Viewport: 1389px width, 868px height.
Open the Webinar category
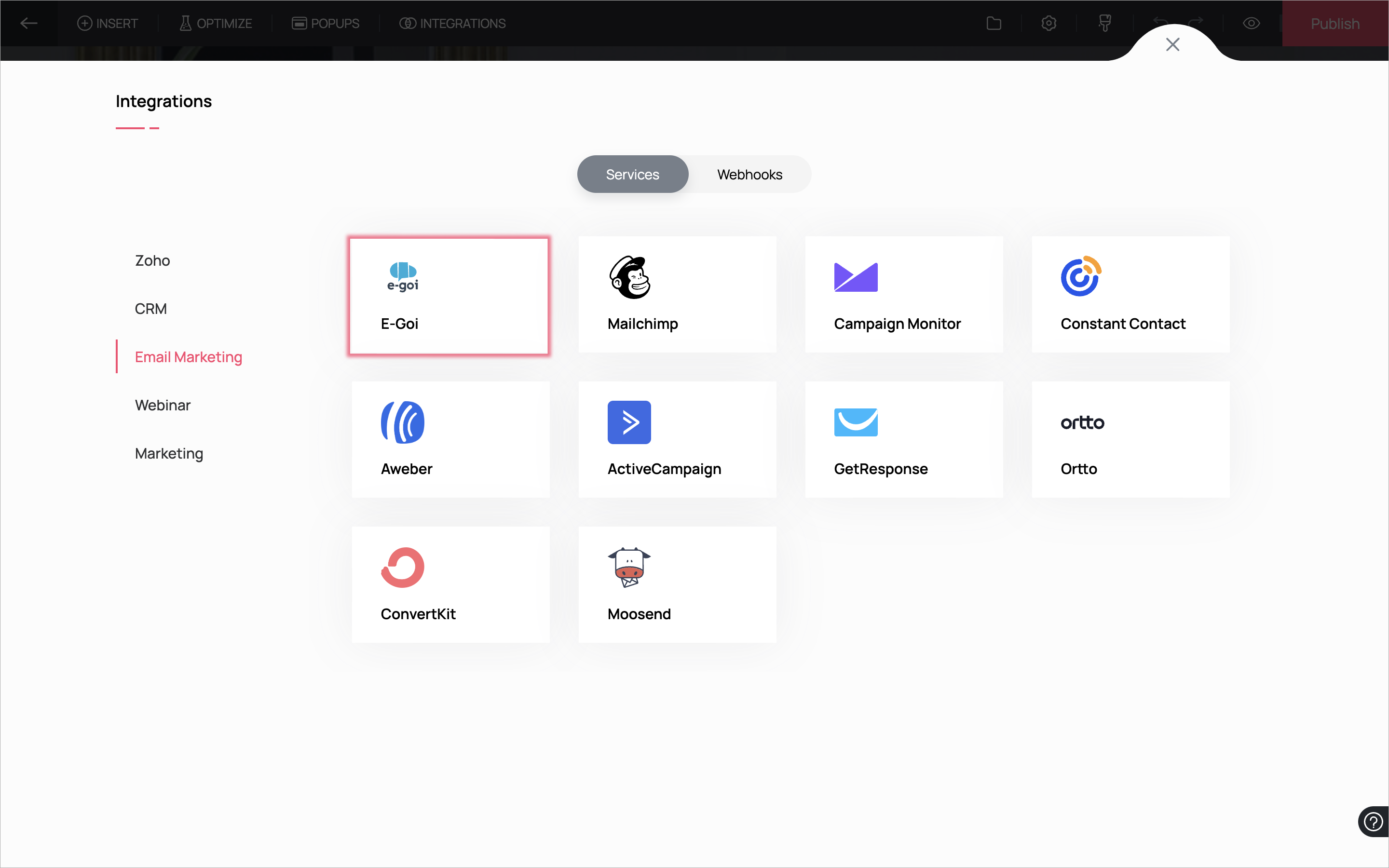[163, 405]
